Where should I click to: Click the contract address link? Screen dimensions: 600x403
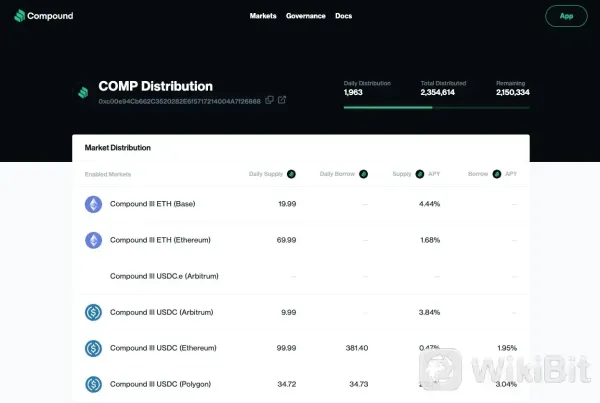click(x=179, y=101)
